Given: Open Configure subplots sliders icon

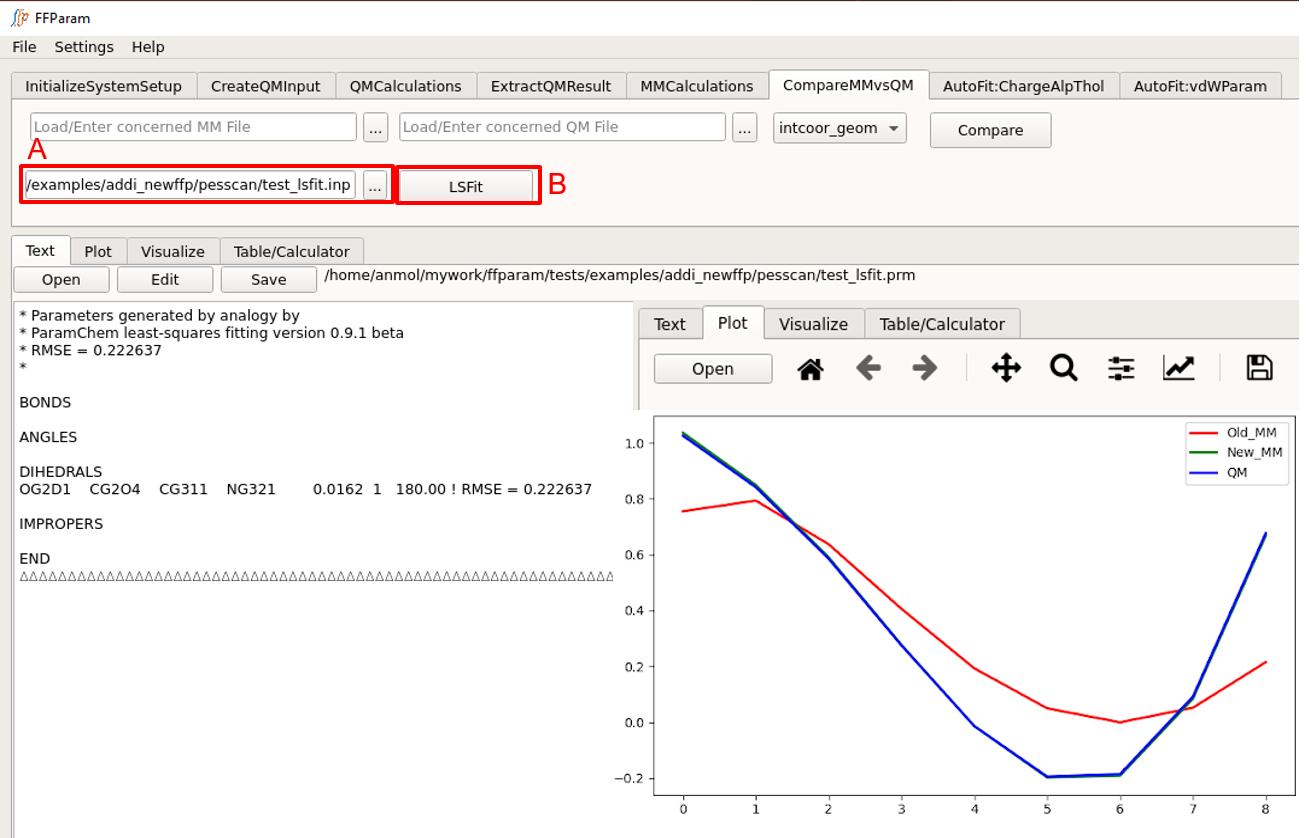Looking at the screenshot, I should point(1122,369).
